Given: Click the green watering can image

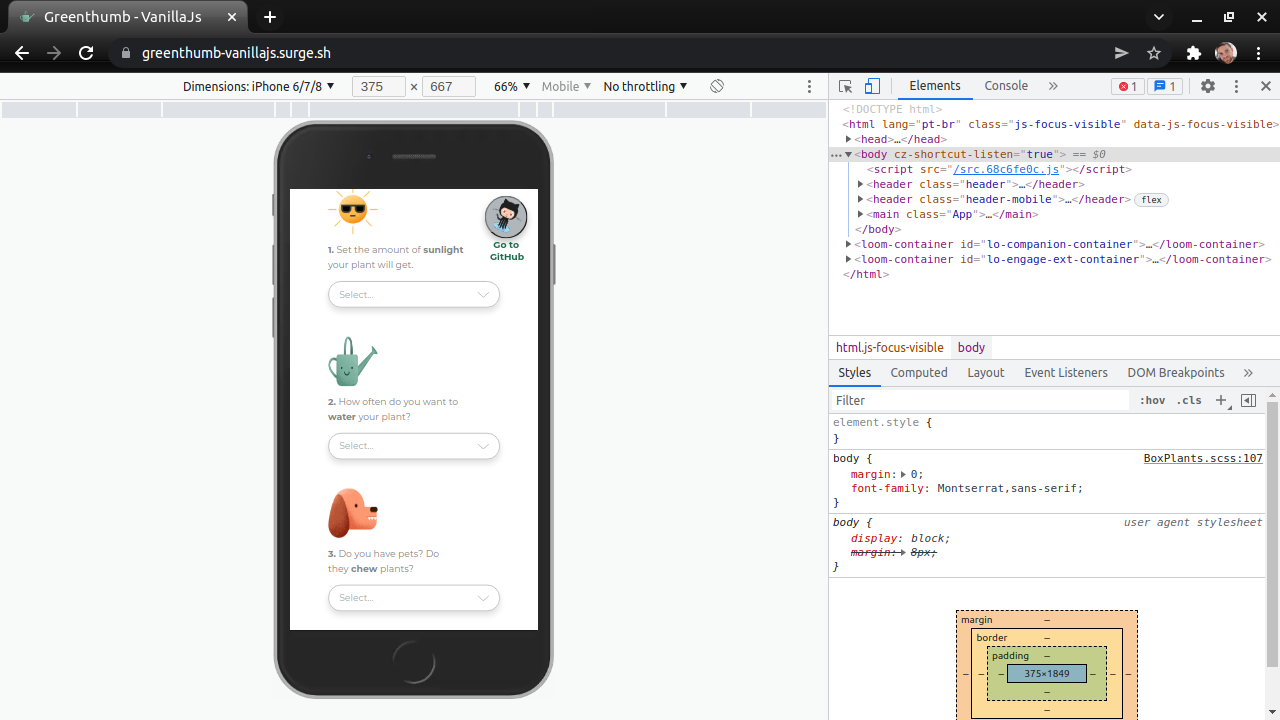Looking at the screenshot, I should click(352, 361).
